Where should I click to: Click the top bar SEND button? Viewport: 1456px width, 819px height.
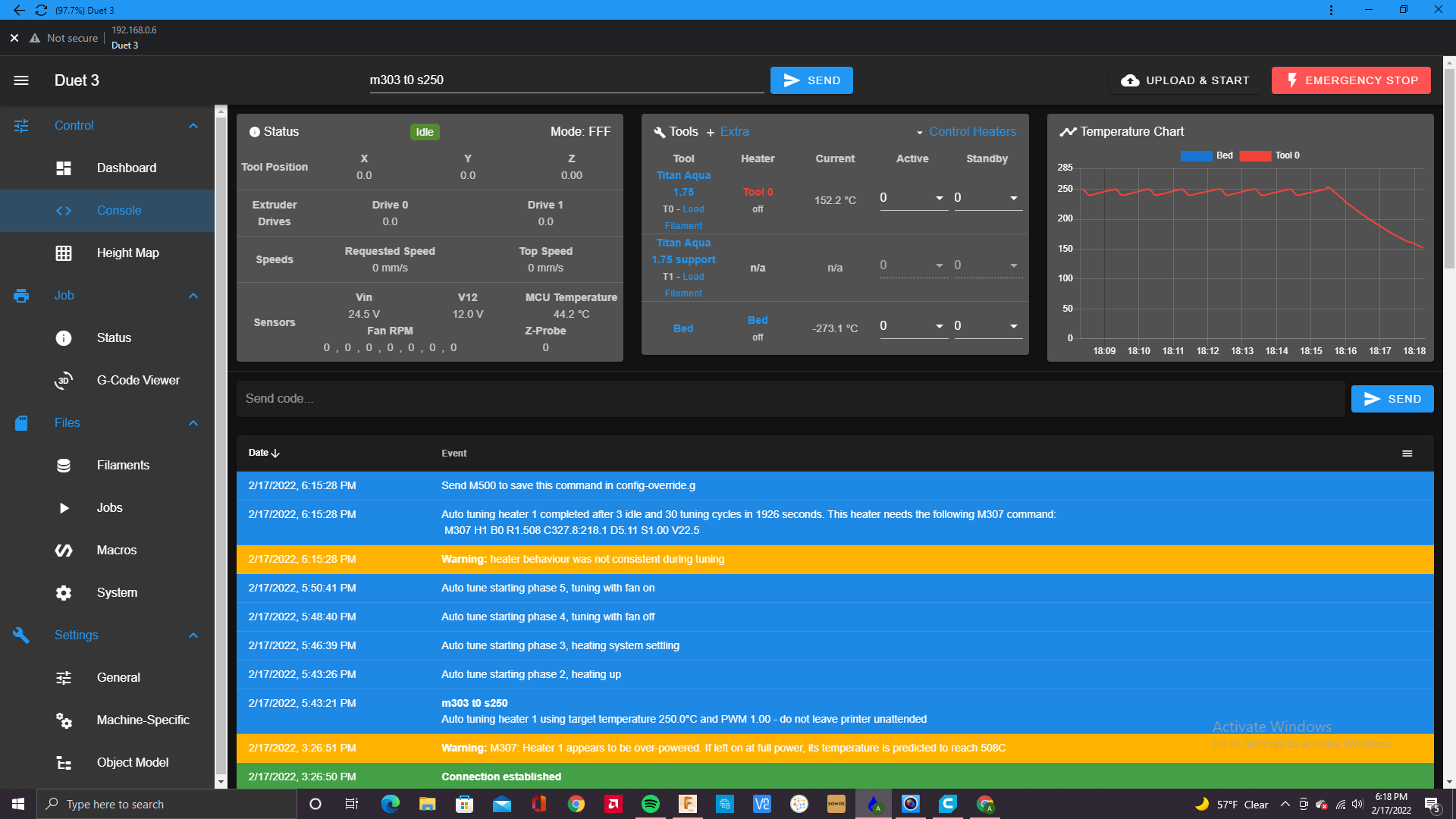[811, 80]
